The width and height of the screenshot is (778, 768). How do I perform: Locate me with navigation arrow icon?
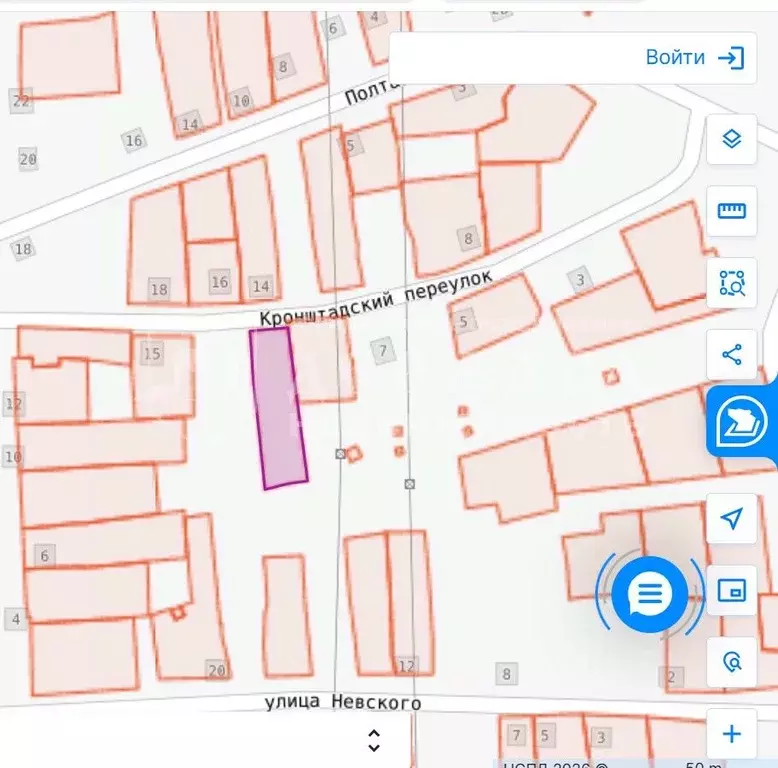[731, 518]
